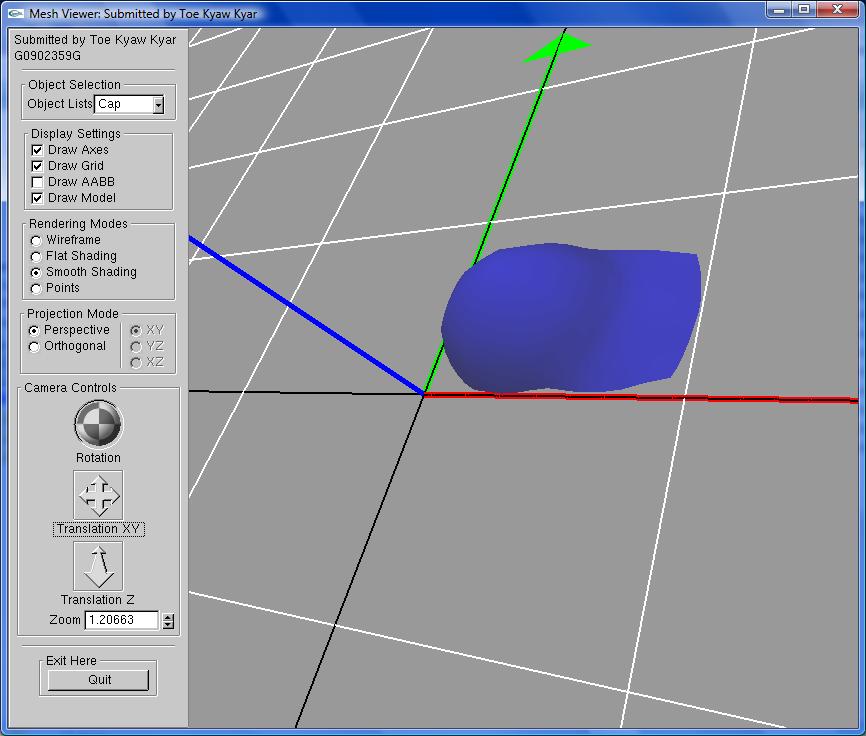Click the Translation Z arrow icon
Image resolution: width=866 pixels, height=736 pixels.
[x=98, y=566]
